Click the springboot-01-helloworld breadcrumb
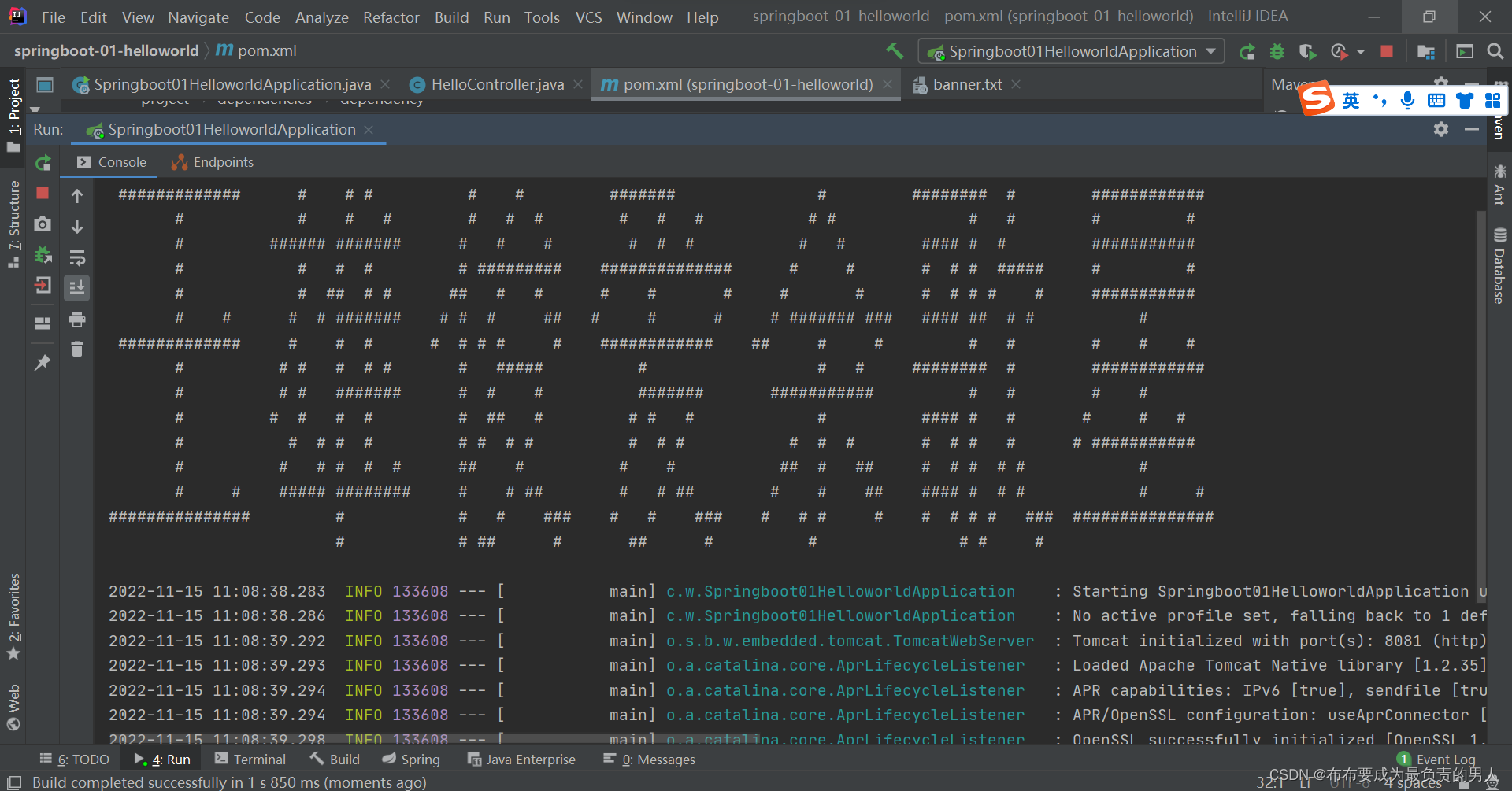Viewport: 1512px width, 791px height. (x=106, y=50)
